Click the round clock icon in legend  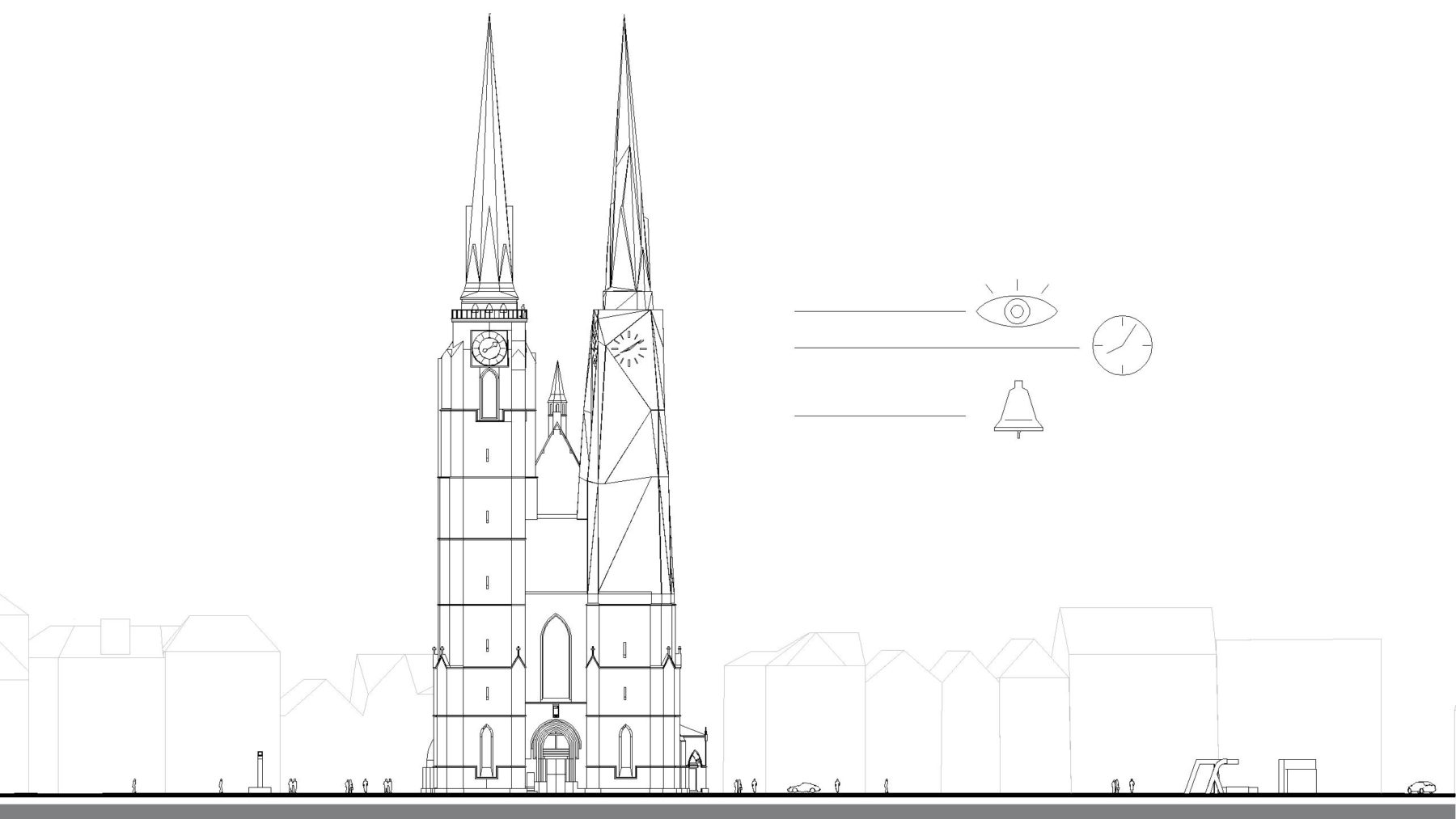click(x=1122, y=345)
